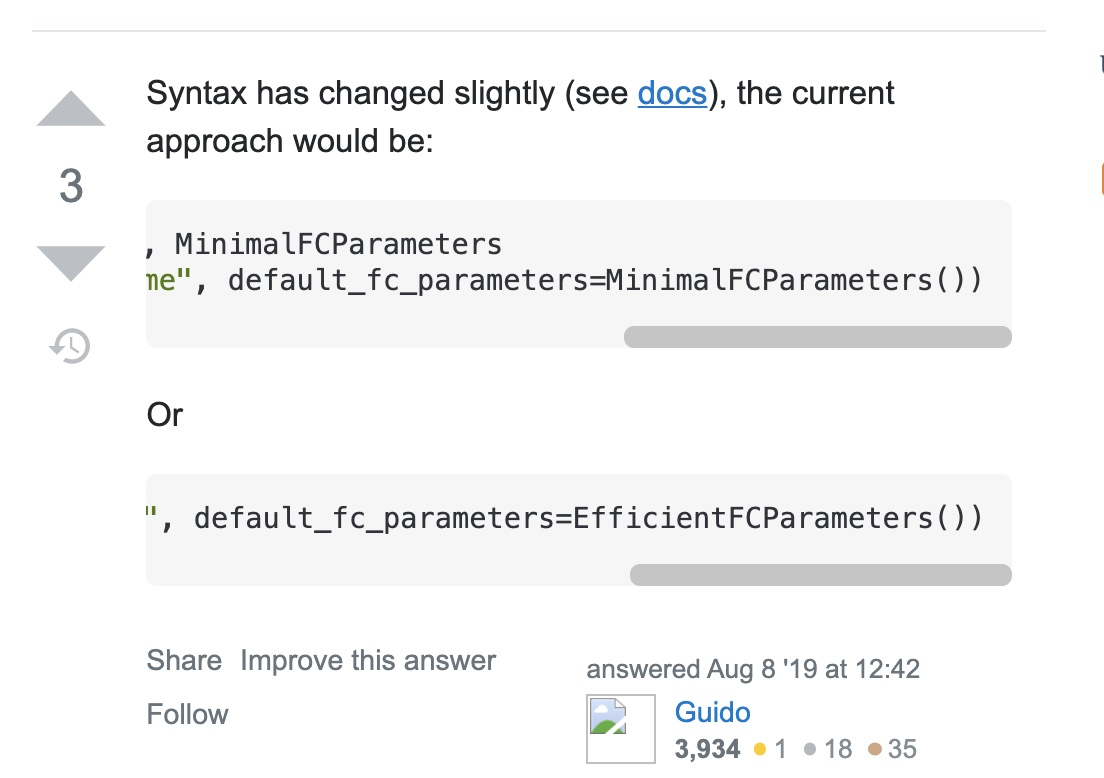This screenshot has height=778, width=1104.
Task: Click the MinimalFCParameters code block scrollbar
Action: coord(817,337)
